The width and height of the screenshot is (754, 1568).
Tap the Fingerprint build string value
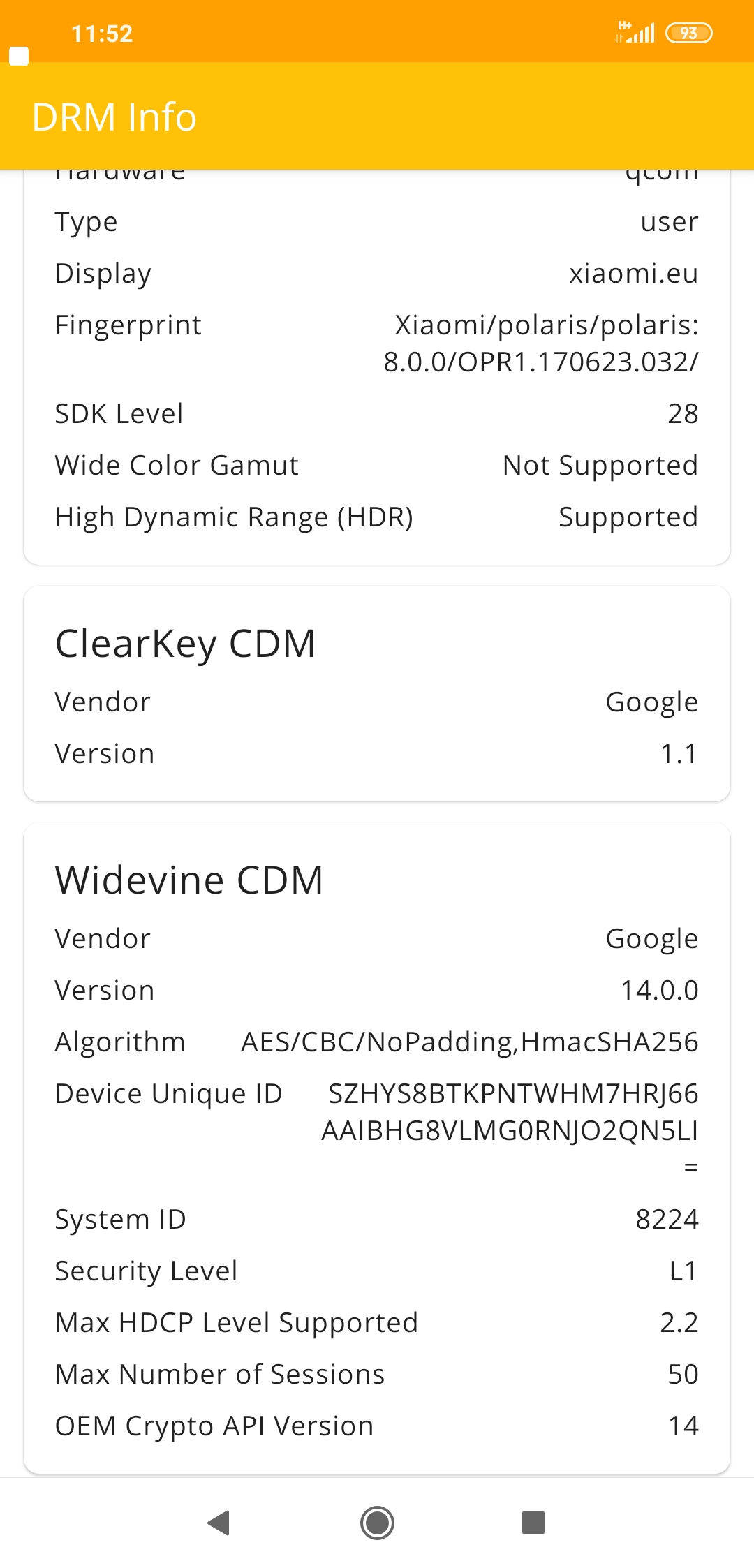click(x=542, y=343)
